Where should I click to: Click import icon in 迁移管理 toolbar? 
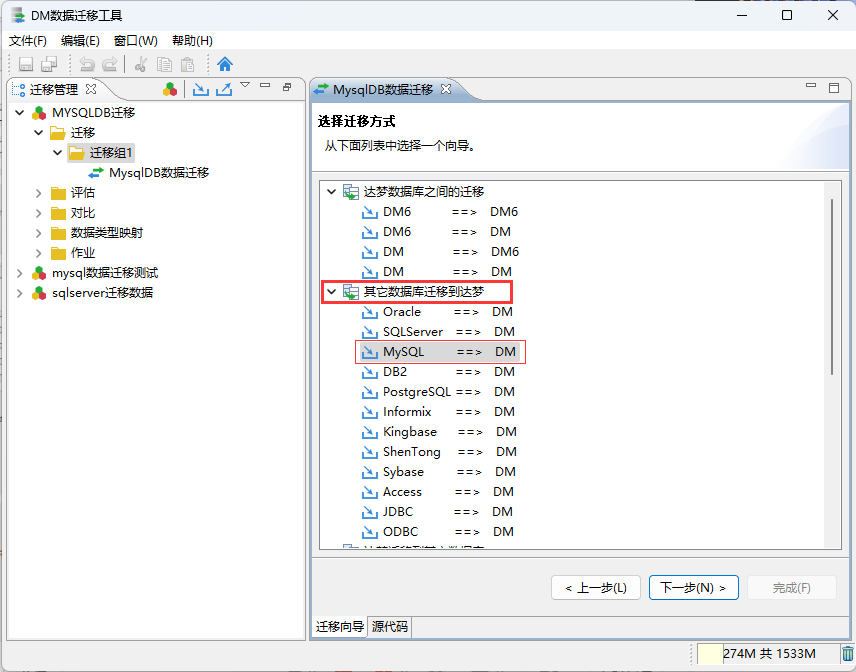click(x=201, y=89)
